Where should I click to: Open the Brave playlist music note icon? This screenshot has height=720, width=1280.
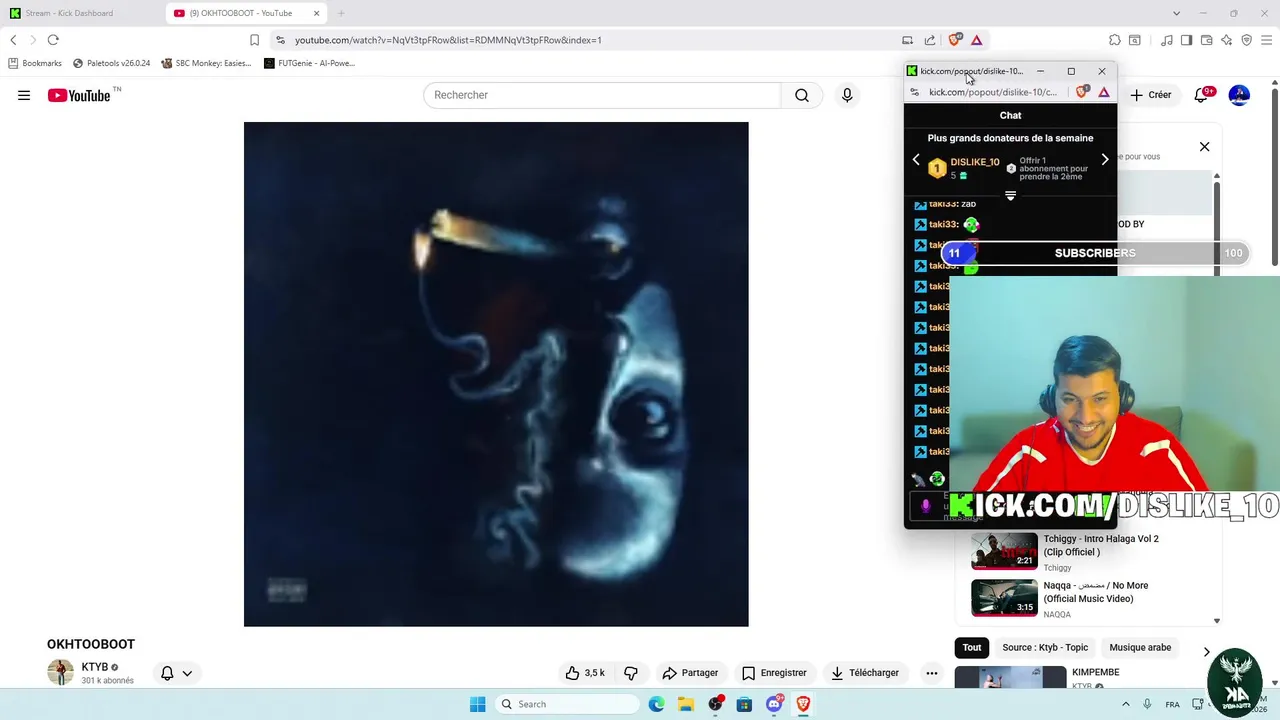click(x=1166, y=40)
